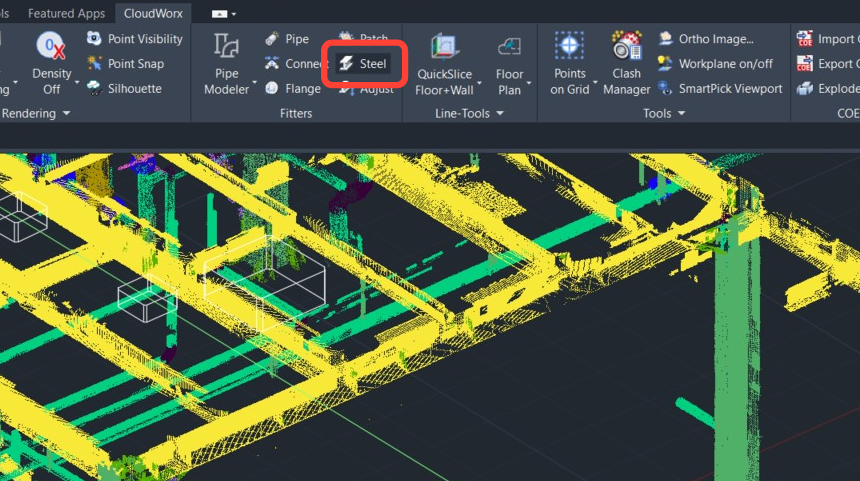Expand the Line-Tools panel dropdown
The width and height of the screenshot is (860, 481).
pos(500,114)
